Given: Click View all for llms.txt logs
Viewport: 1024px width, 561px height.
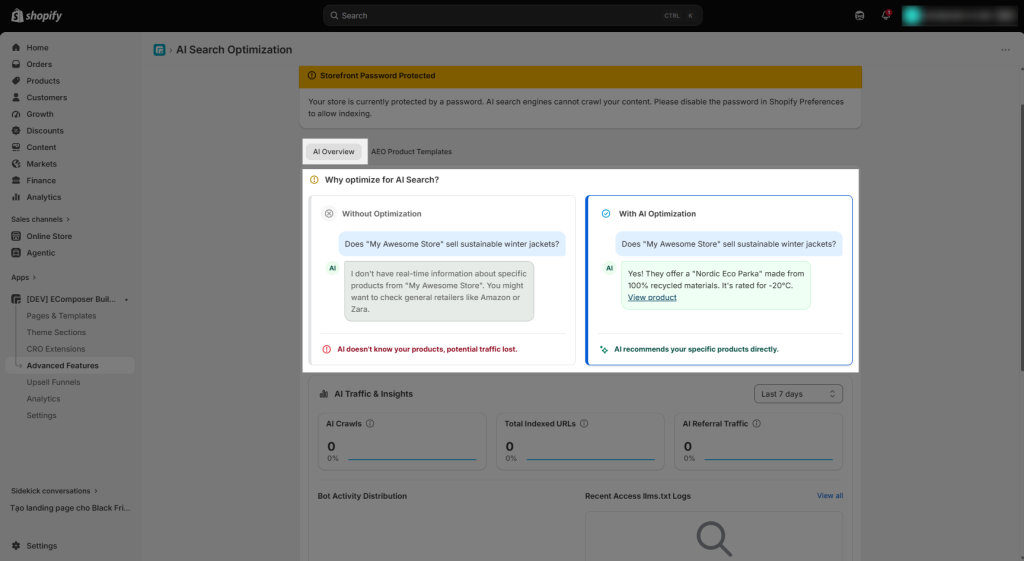Looking at the screenshot, I should [829, 496].
